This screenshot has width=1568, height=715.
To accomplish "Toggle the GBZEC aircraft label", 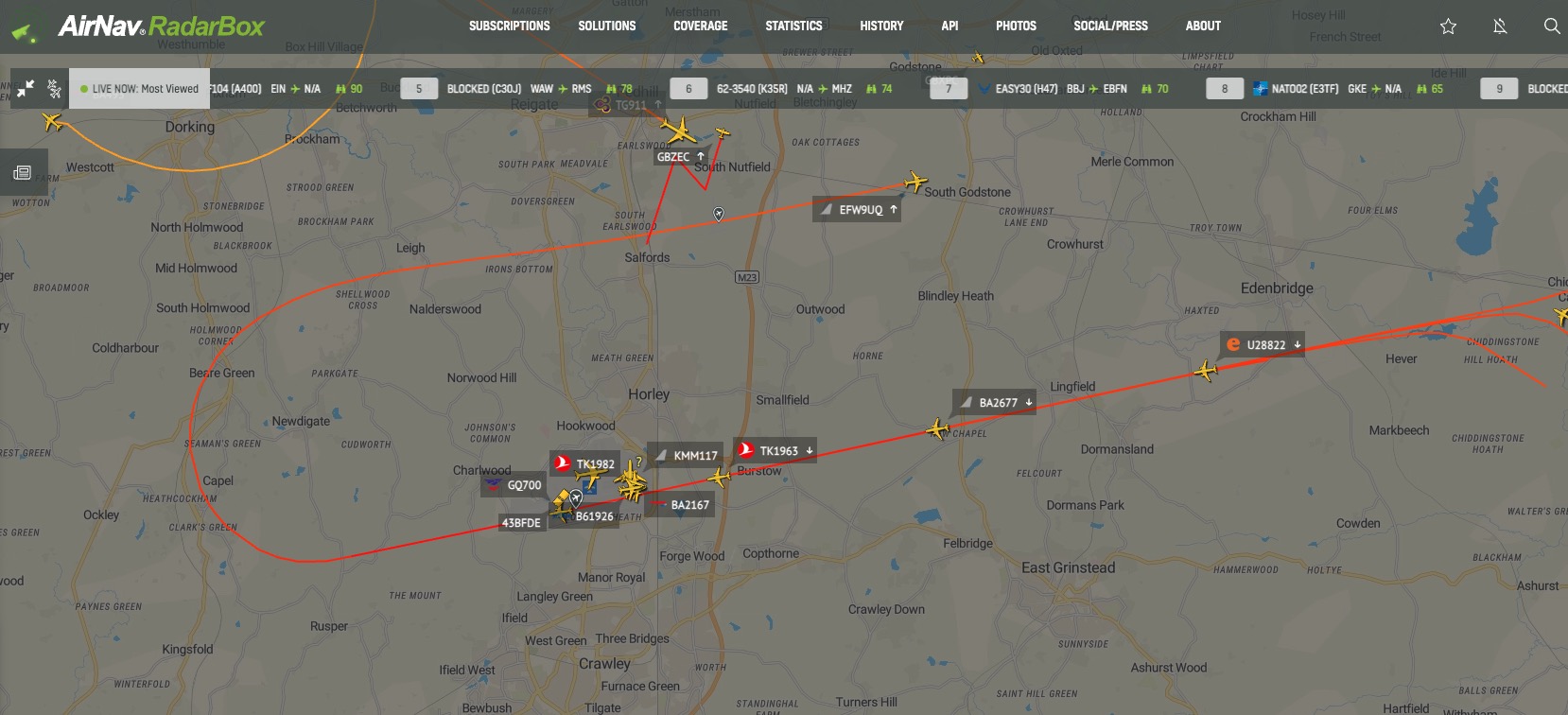I will (x=681, y=157).
